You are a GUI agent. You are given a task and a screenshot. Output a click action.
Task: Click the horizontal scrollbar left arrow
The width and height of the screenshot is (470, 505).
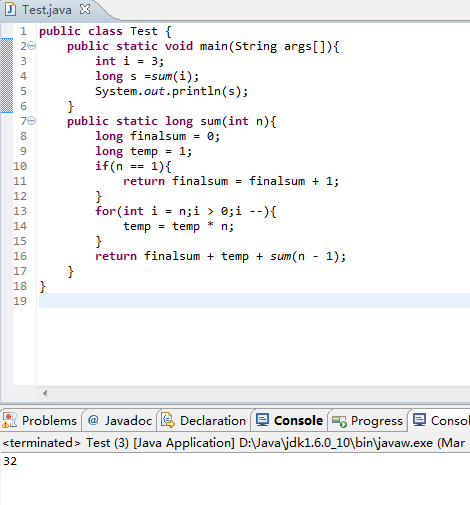(45, 393)
